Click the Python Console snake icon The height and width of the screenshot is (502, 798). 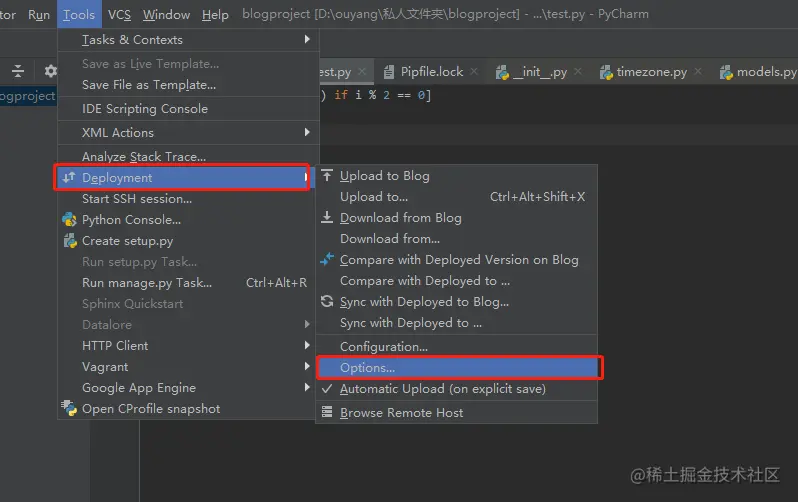click(69, 219)
